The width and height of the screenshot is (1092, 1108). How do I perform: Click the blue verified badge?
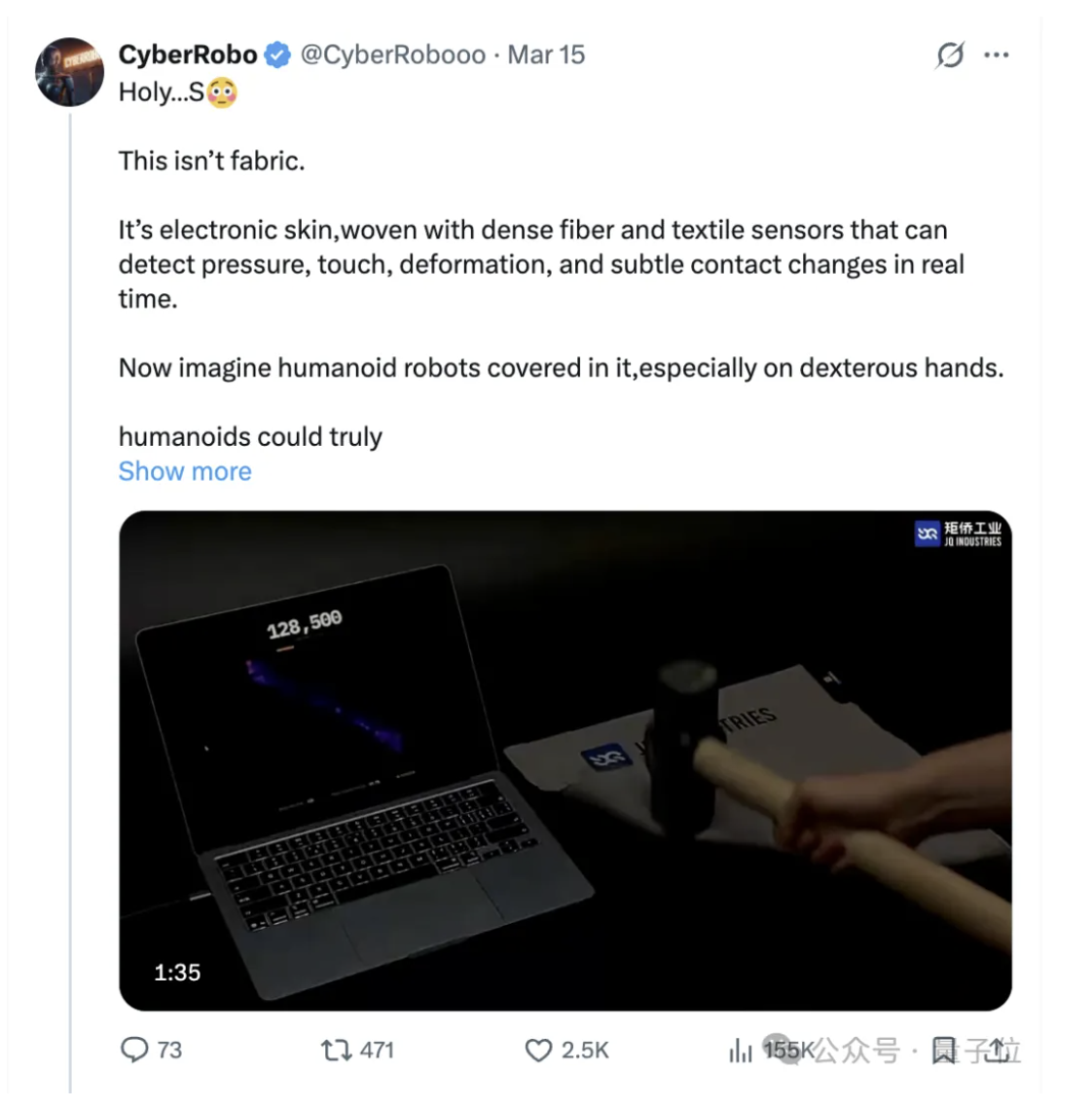point(278,55)
